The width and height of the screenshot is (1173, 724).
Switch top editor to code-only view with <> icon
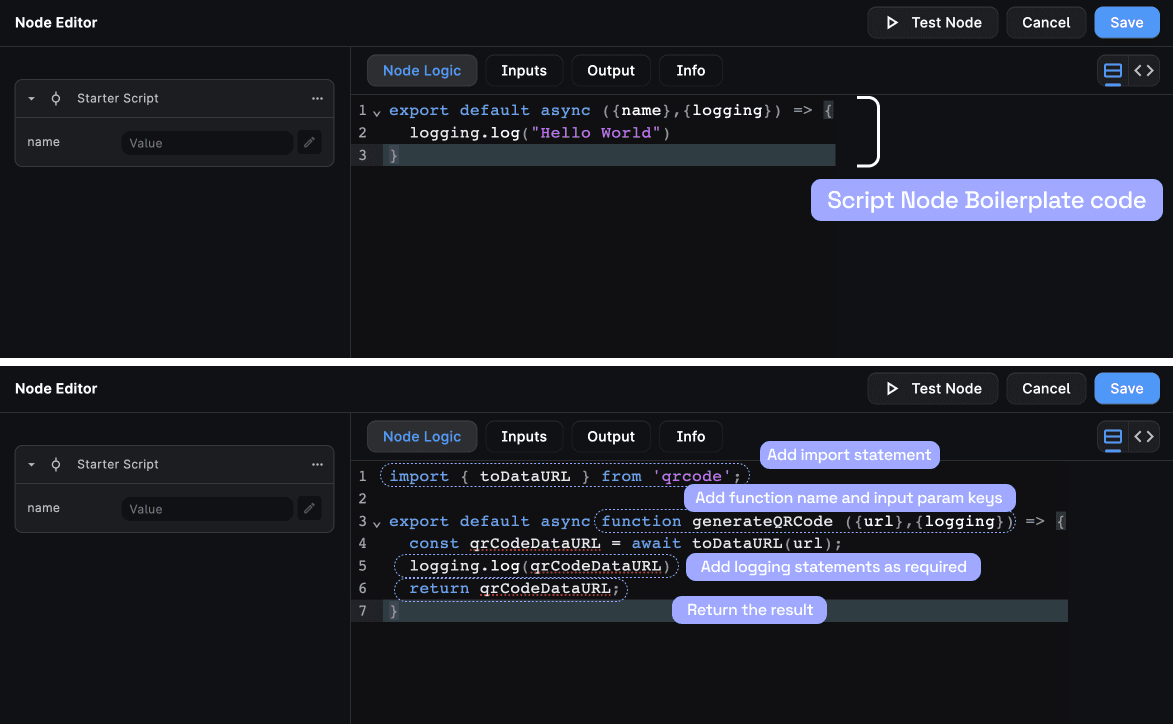(x=1144, y=70)
